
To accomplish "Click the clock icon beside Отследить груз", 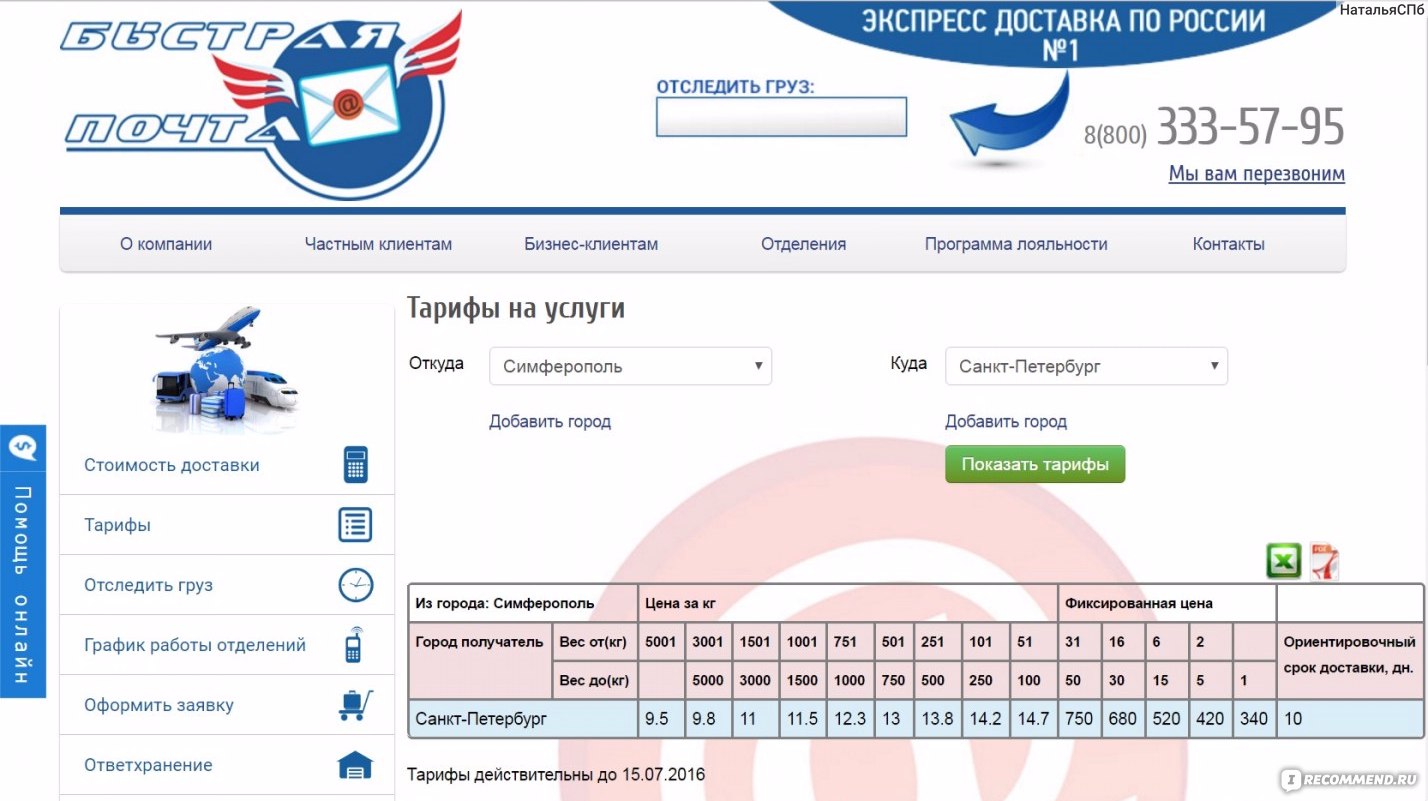I will click(x=355, y=585).
